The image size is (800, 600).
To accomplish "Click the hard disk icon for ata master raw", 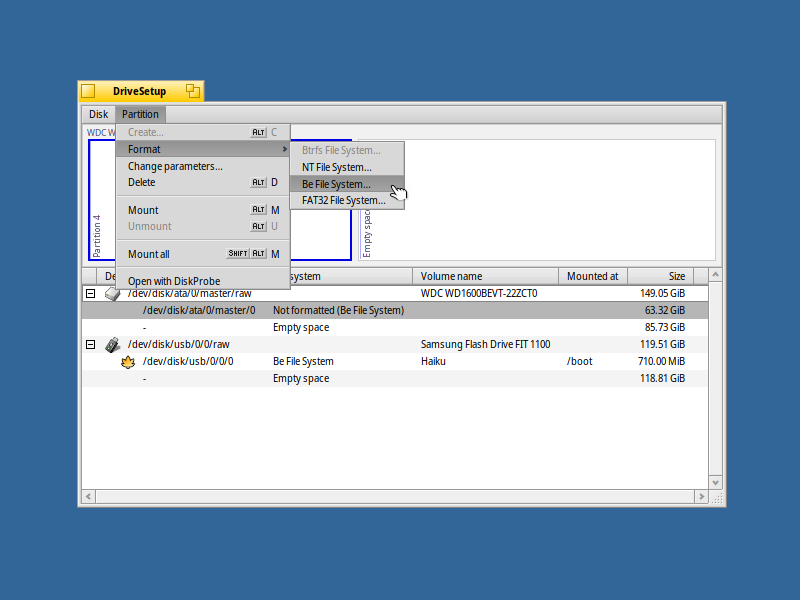I will [x=113, y=294].
